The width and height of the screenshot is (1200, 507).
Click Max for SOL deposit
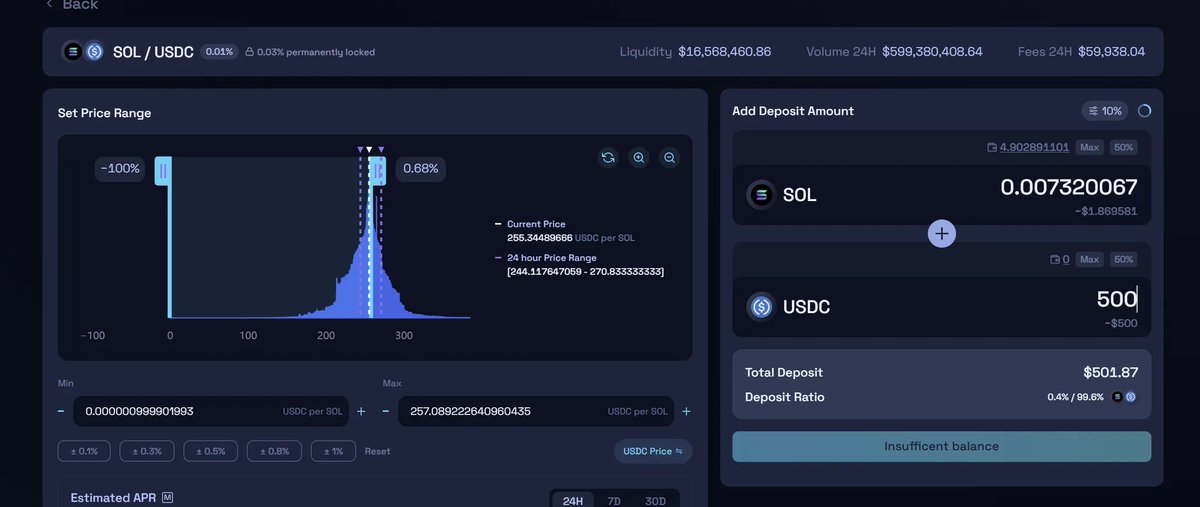tap(1089, 147)
